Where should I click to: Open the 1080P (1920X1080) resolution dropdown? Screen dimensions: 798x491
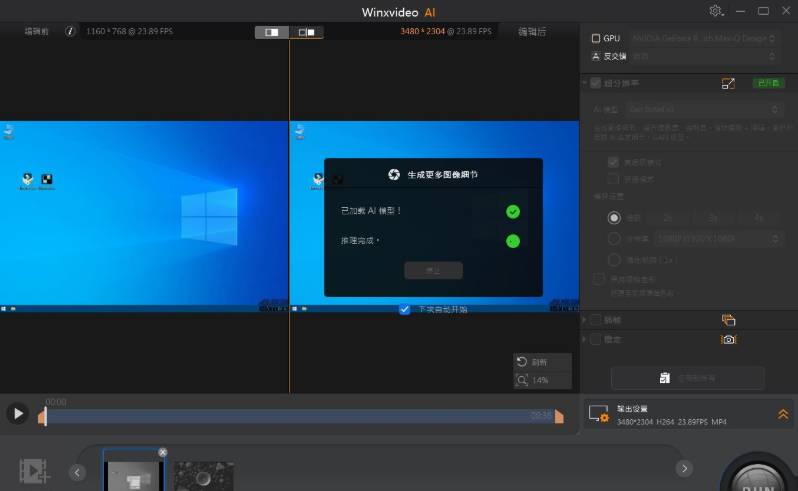[x=718, y=239]
